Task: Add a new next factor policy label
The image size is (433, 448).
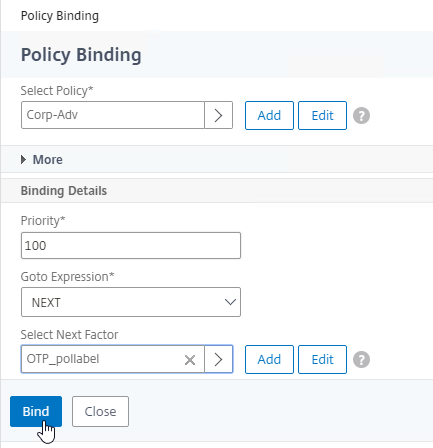Action: point(269,359)
